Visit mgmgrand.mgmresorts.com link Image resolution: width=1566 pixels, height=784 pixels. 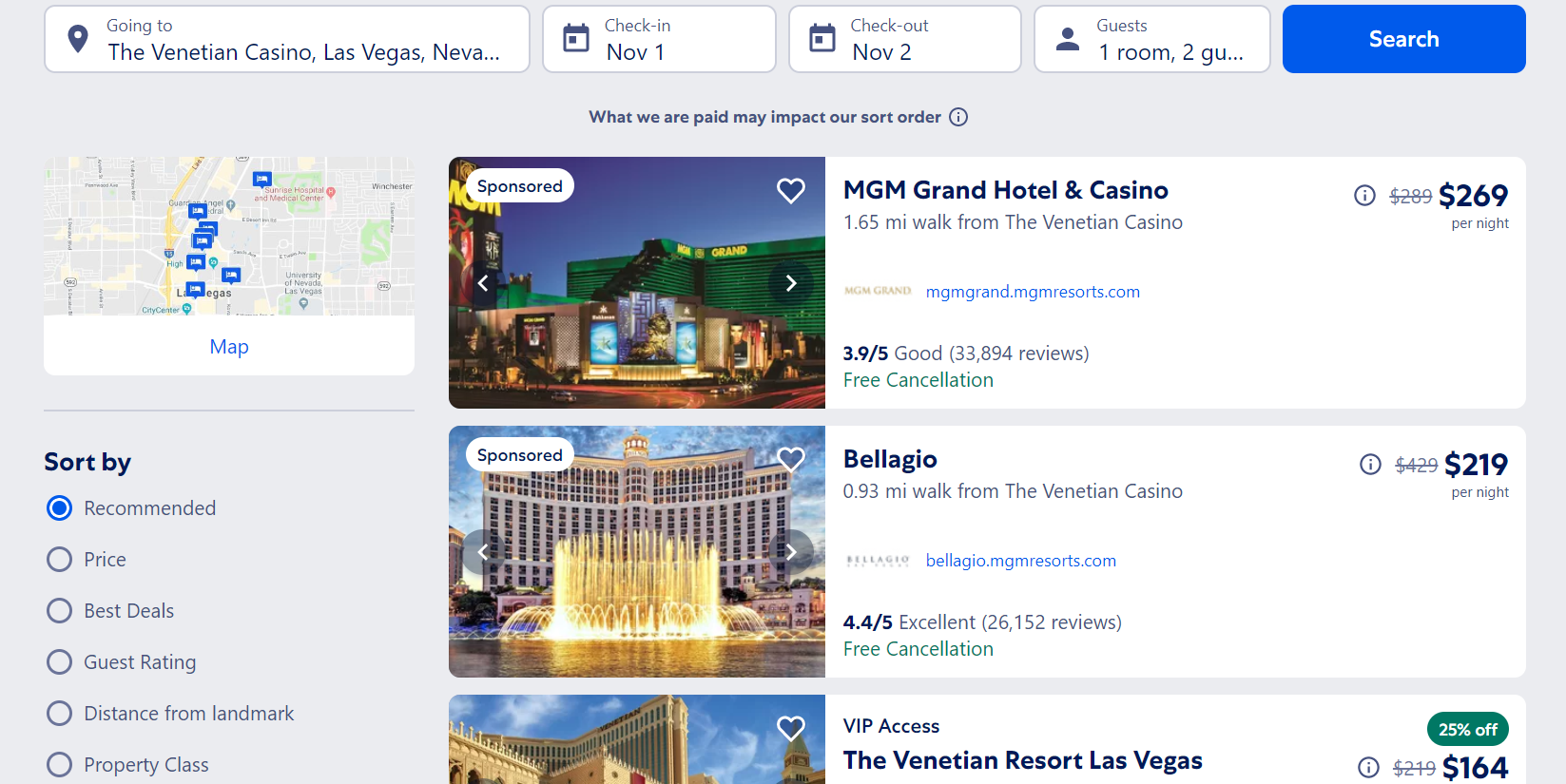point(1033,292)
